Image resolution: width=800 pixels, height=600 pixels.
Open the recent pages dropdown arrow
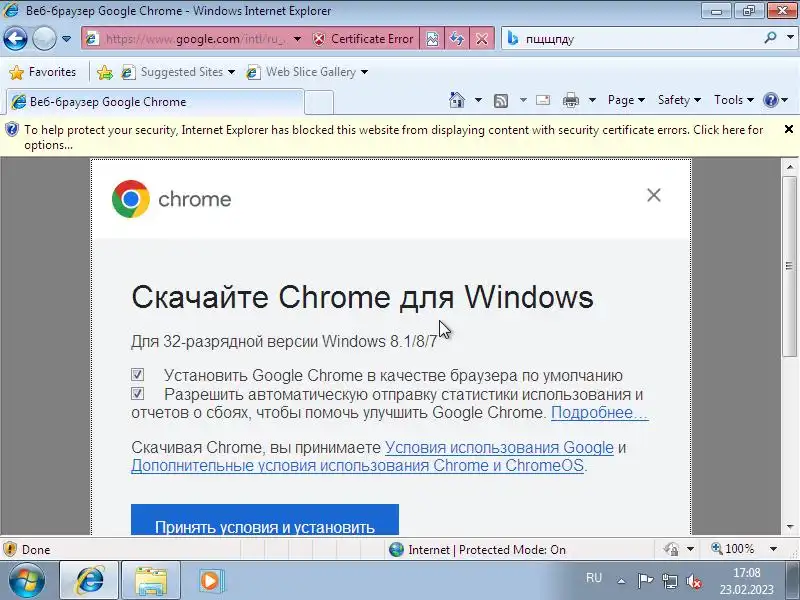tap(66, 38)
